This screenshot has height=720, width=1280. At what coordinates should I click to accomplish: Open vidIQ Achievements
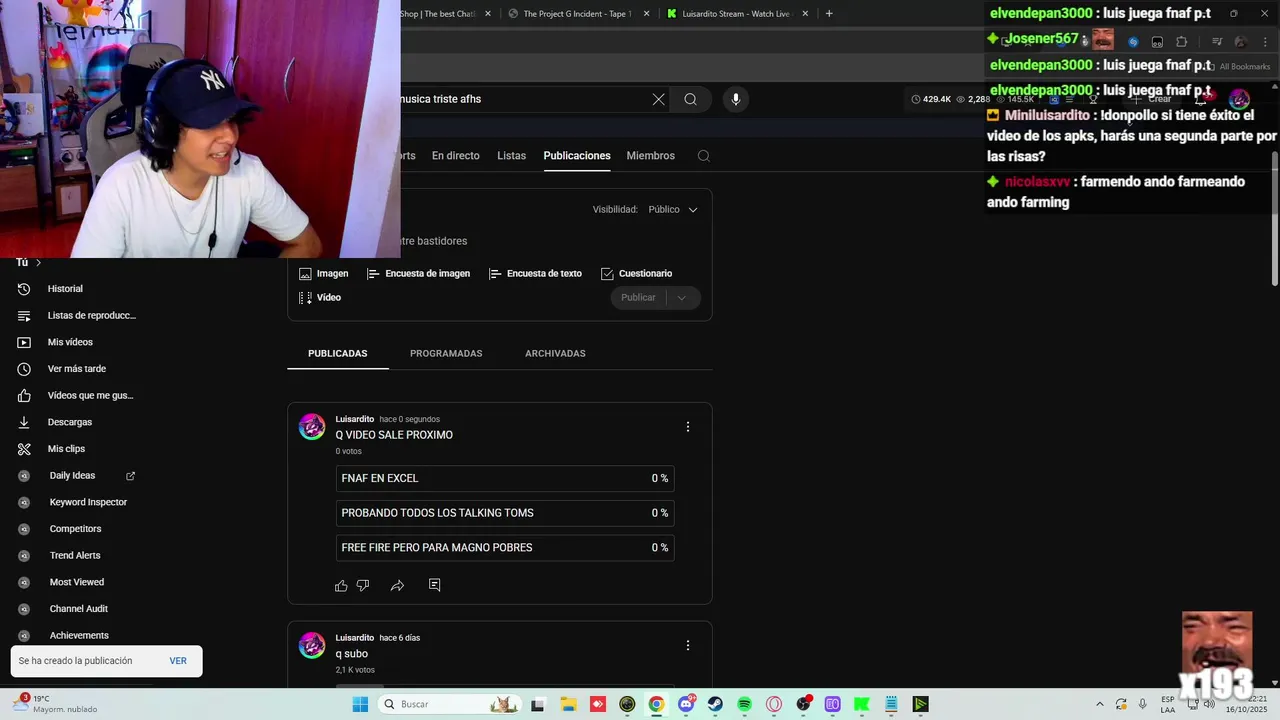[79, 636]
